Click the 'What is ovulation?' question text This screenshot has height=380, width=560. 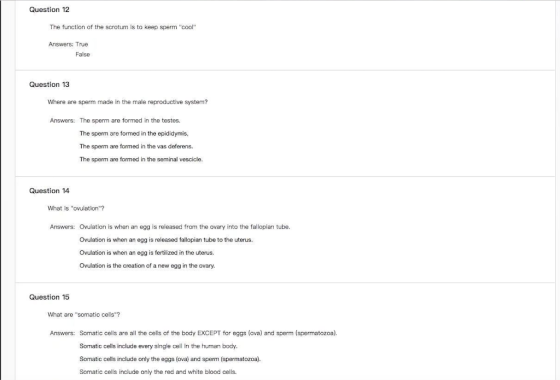pyautogui.click(x=76, y=208)
